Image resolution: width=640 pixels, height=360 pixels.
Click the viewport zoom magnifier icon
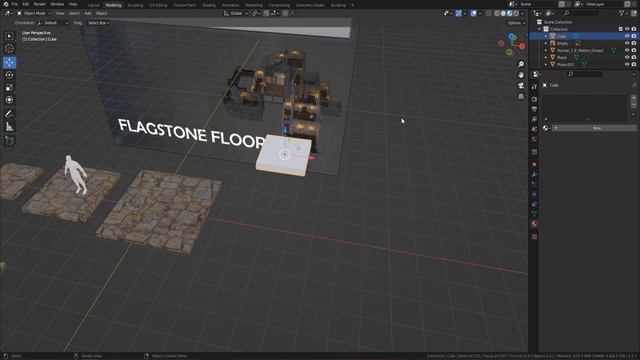click(521, 64)
